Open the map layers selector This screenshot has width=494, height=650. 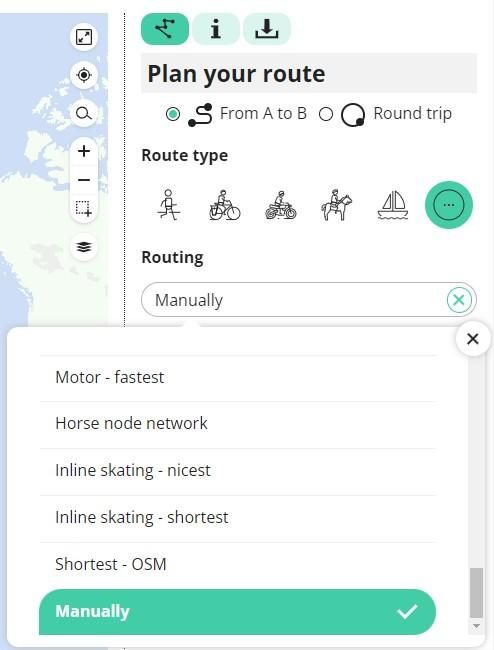[x=84, y=247]
